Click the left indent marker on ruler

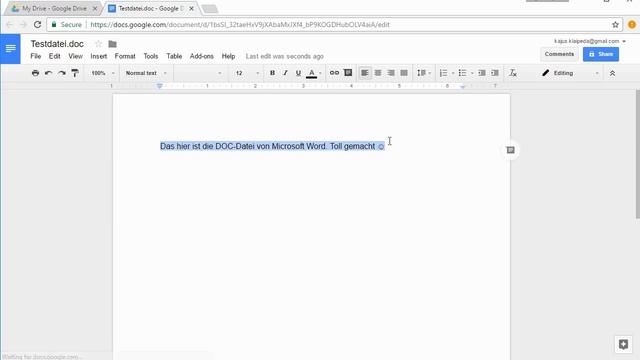click(160, 86)
